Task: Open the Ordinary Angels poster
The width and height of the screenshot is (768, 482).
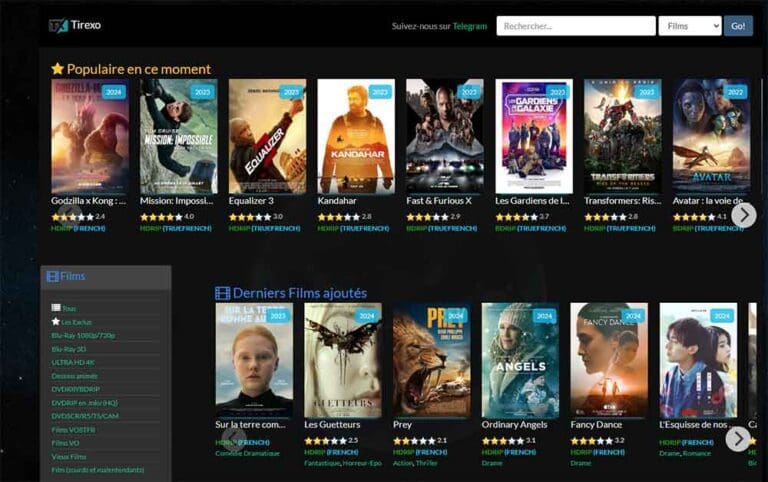Action: coord(520,360)
